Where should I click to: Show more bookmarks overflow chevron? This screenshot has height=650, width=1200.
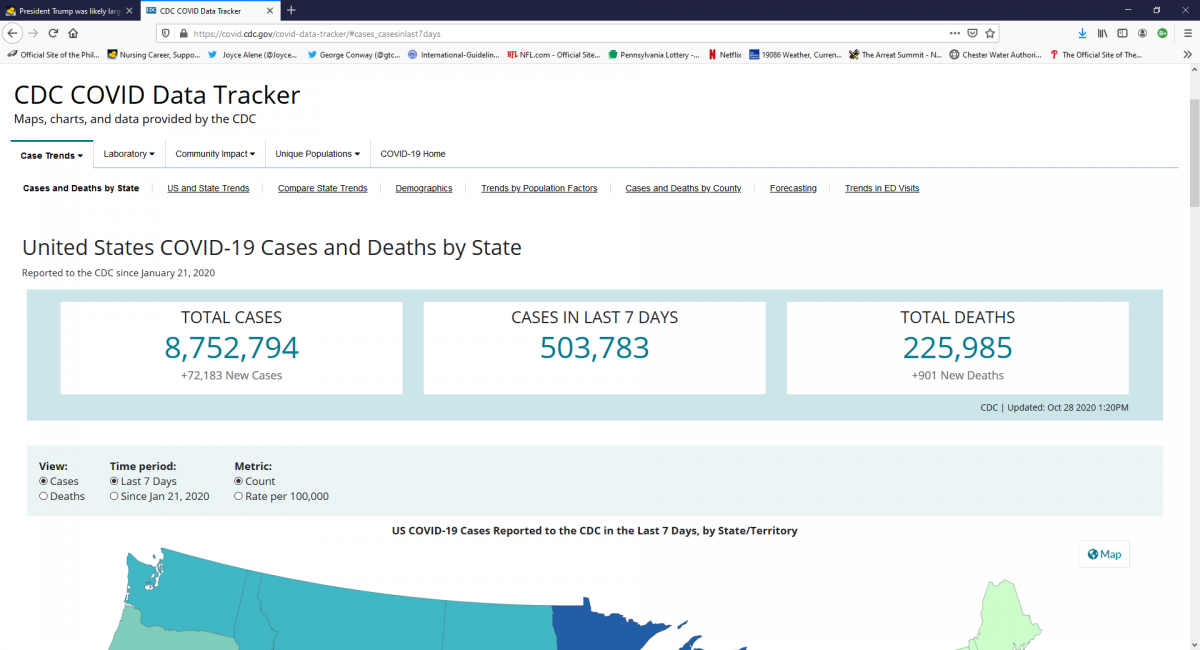coord(1187,55)
